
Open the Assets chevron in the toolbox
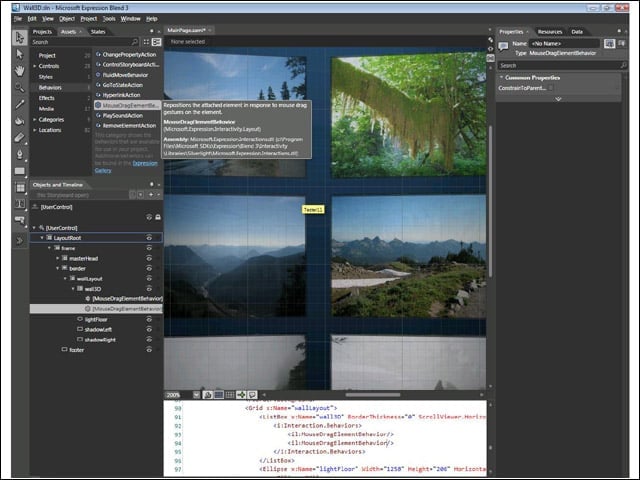(19, 240)
